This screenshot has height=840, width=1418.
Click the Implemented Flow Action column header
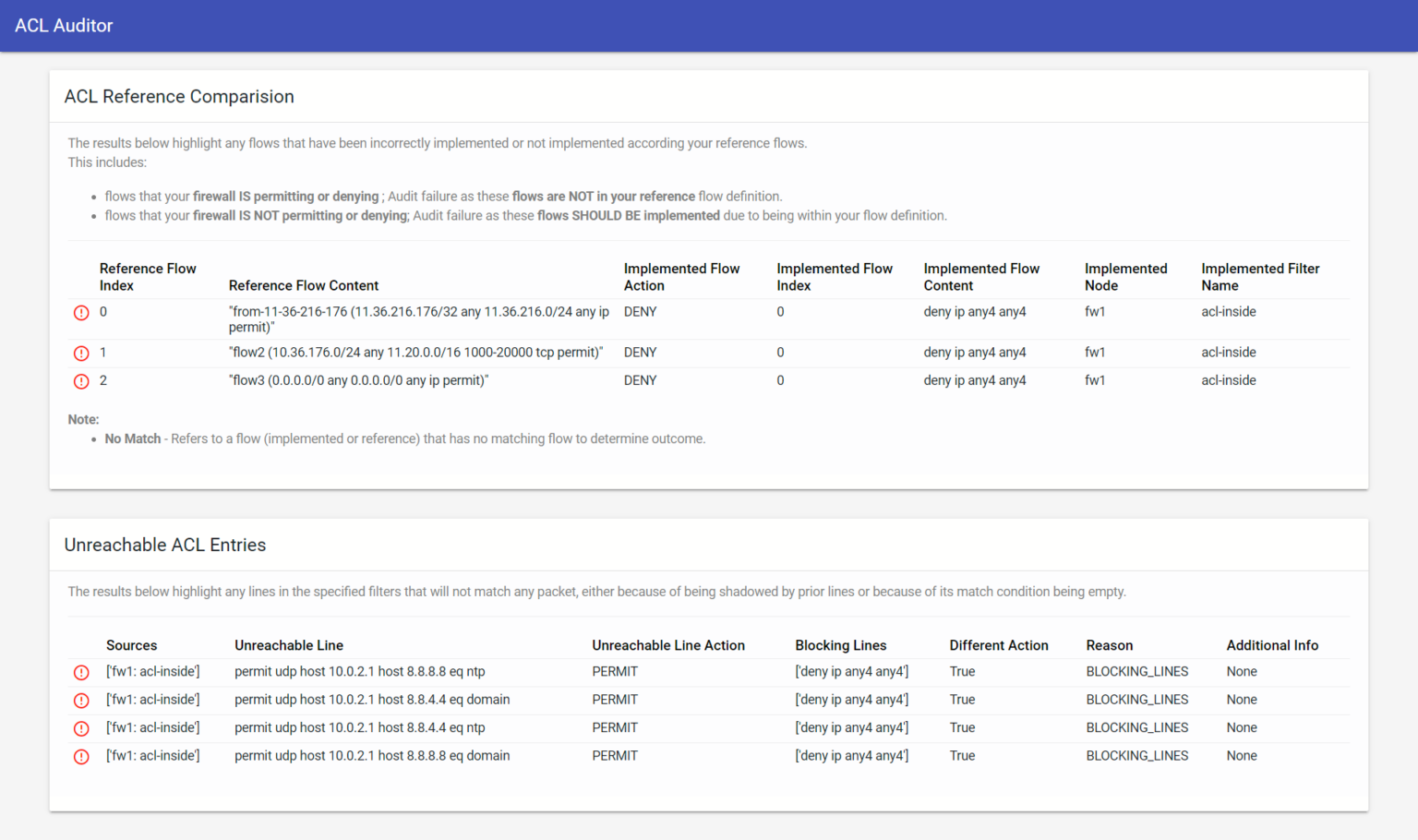point(681,277)
